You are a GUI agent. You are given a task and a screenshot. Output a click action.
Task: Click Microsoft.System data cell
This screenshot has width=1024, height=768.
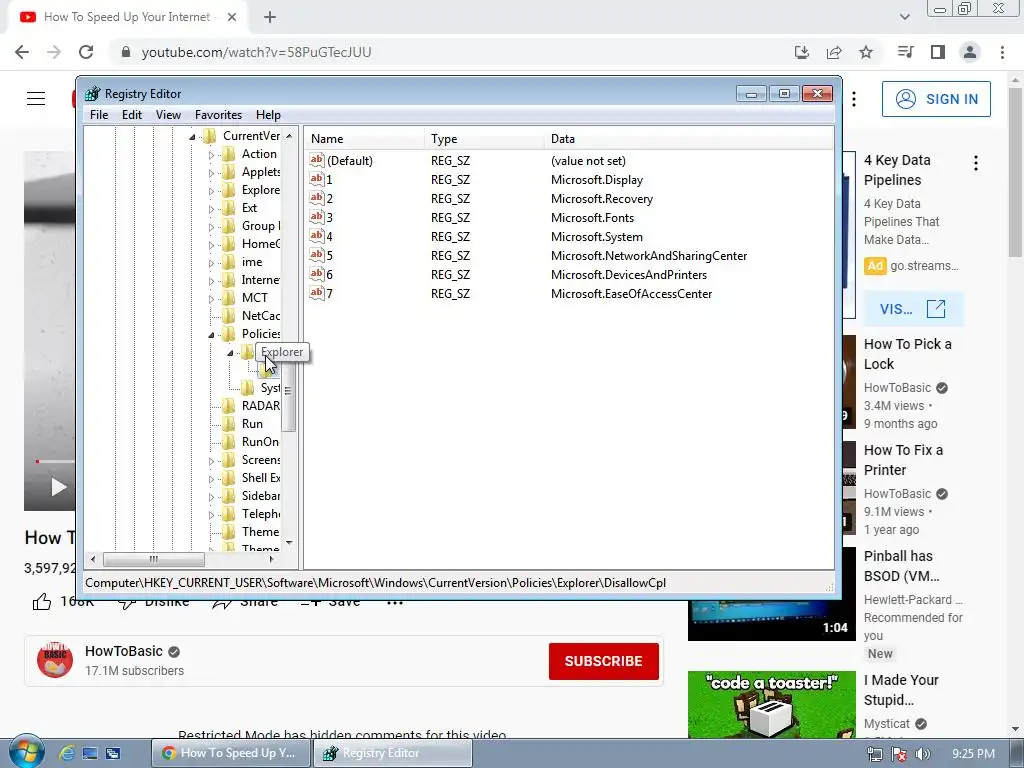(596, 237)
